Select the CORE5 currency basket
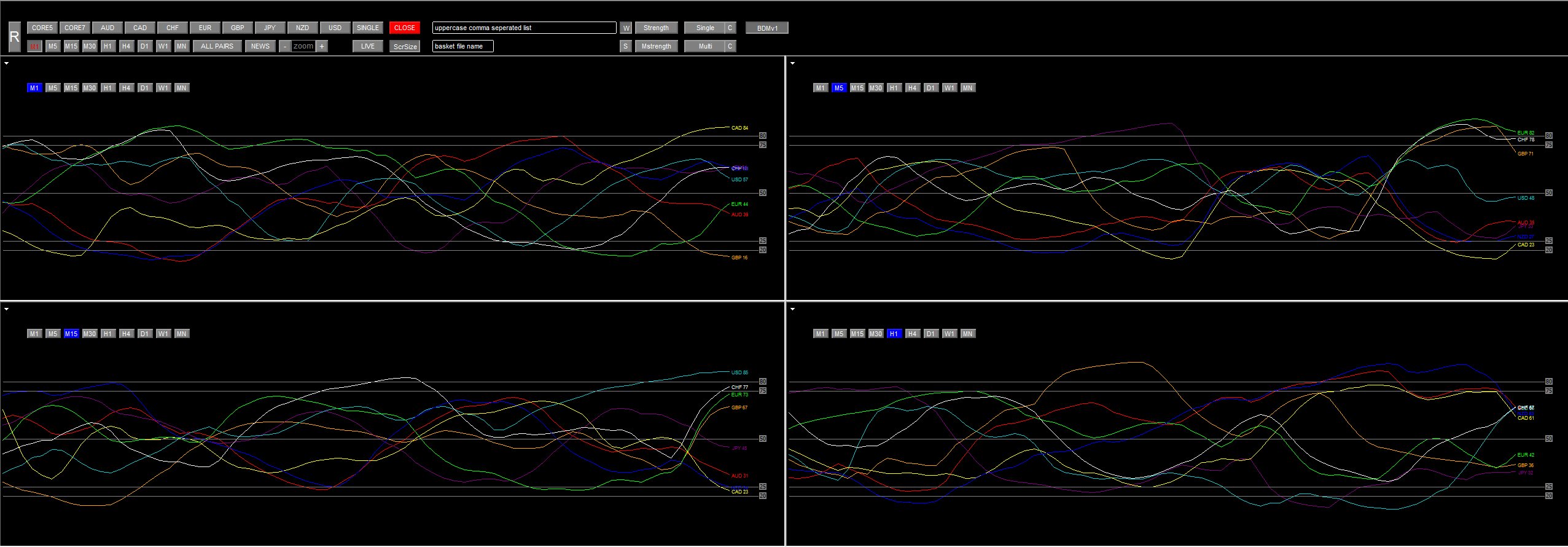Viewport: 1568px width, 547px height. pyautogui.click(x=42, y=28)
